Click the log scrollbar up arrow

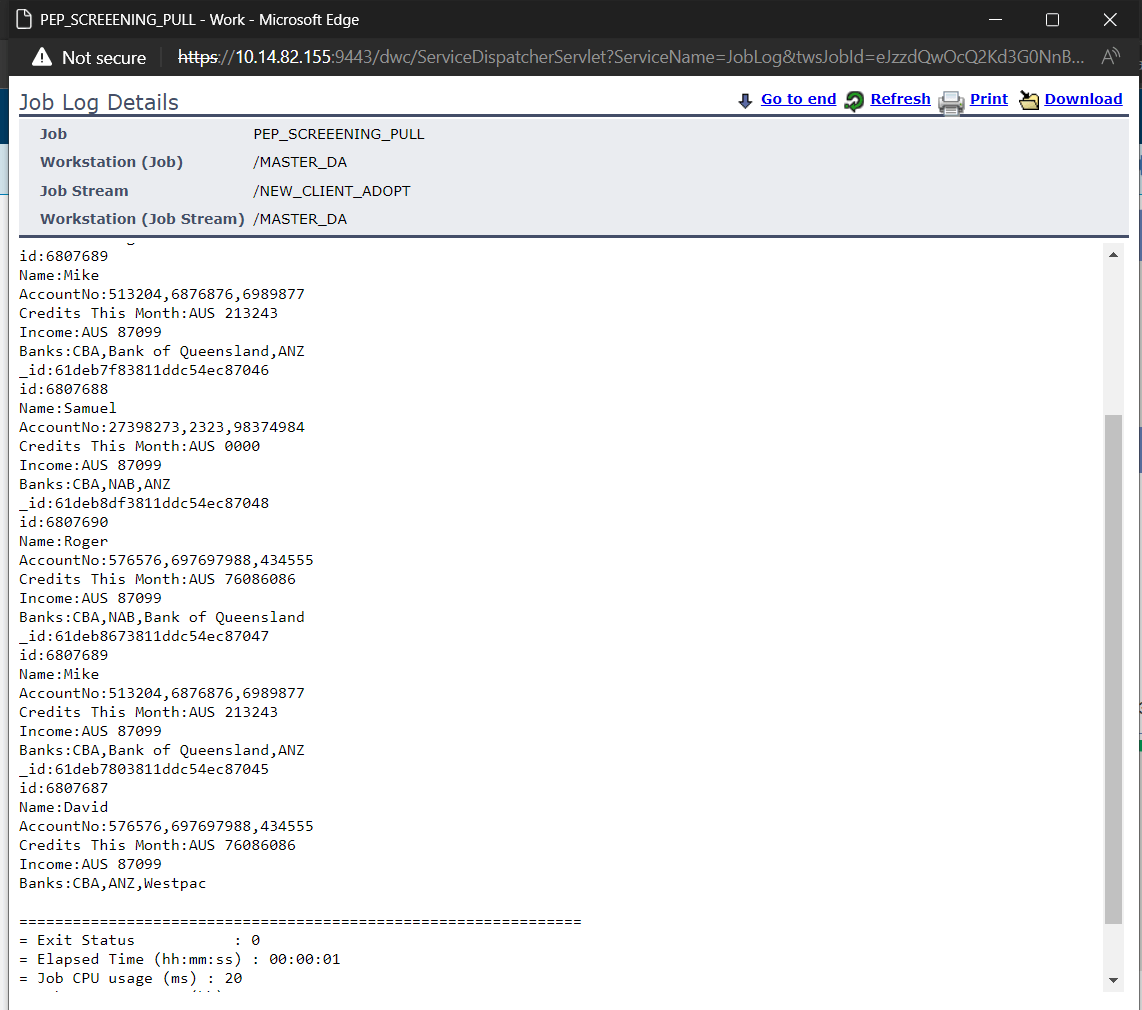[1113, 255]
